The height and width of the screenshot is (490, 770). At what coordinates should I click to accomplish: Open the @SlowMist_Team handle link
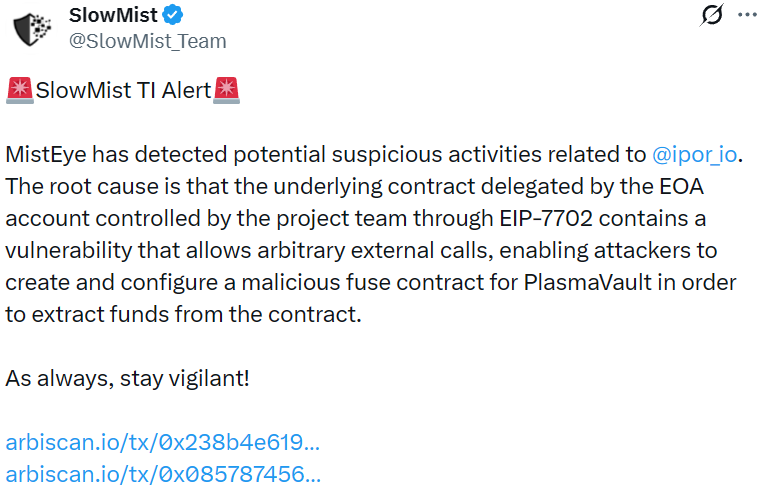pos(147,41)
